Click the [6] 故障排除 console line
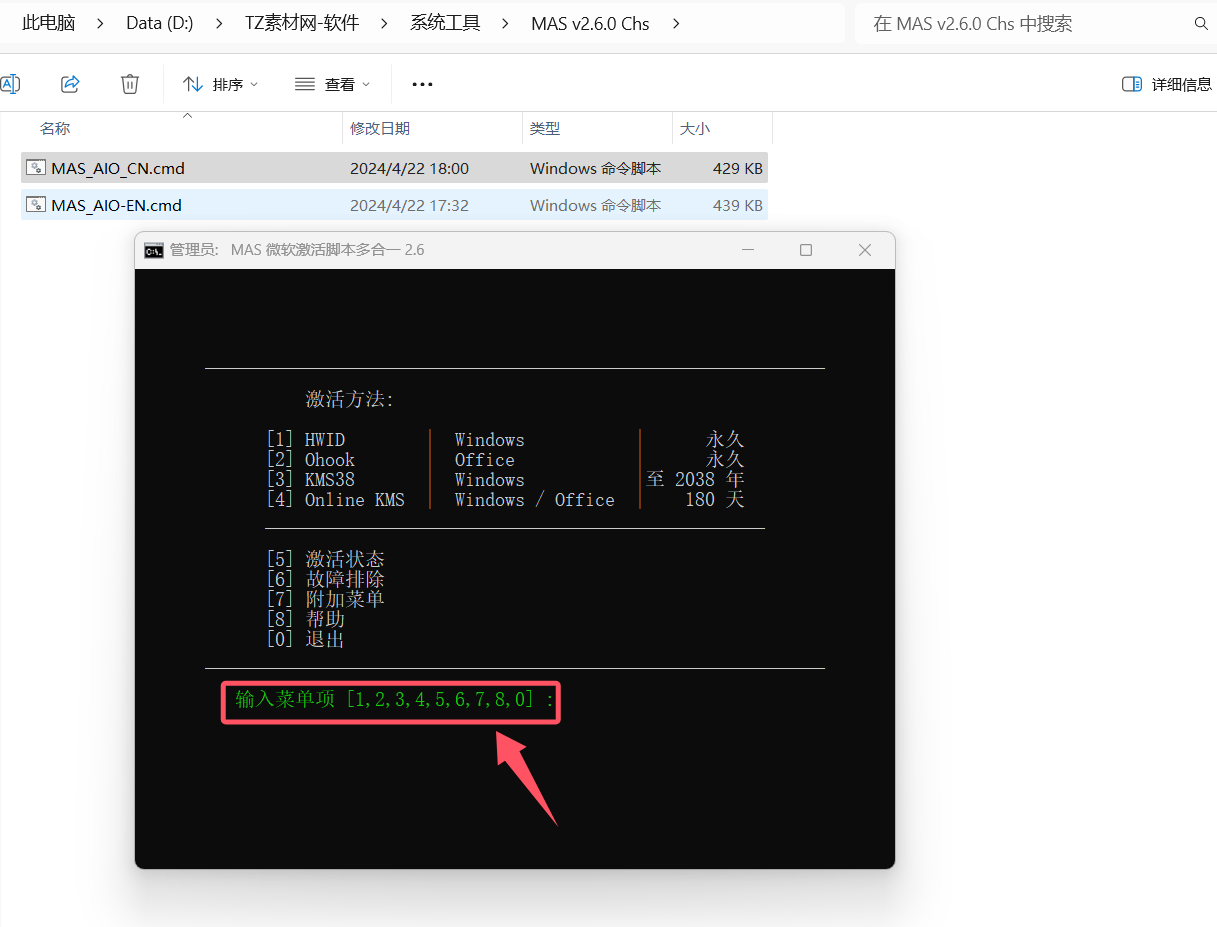The width and height of the screenshot is (1217, 927). pyautogui.click(x=325, y=579)
